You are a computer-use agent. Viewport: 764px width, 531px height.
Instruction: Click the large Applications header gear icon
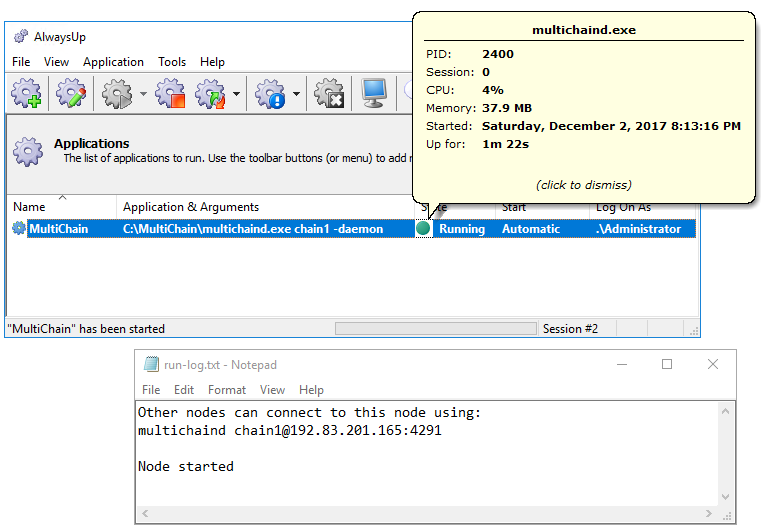coord(28,152)
